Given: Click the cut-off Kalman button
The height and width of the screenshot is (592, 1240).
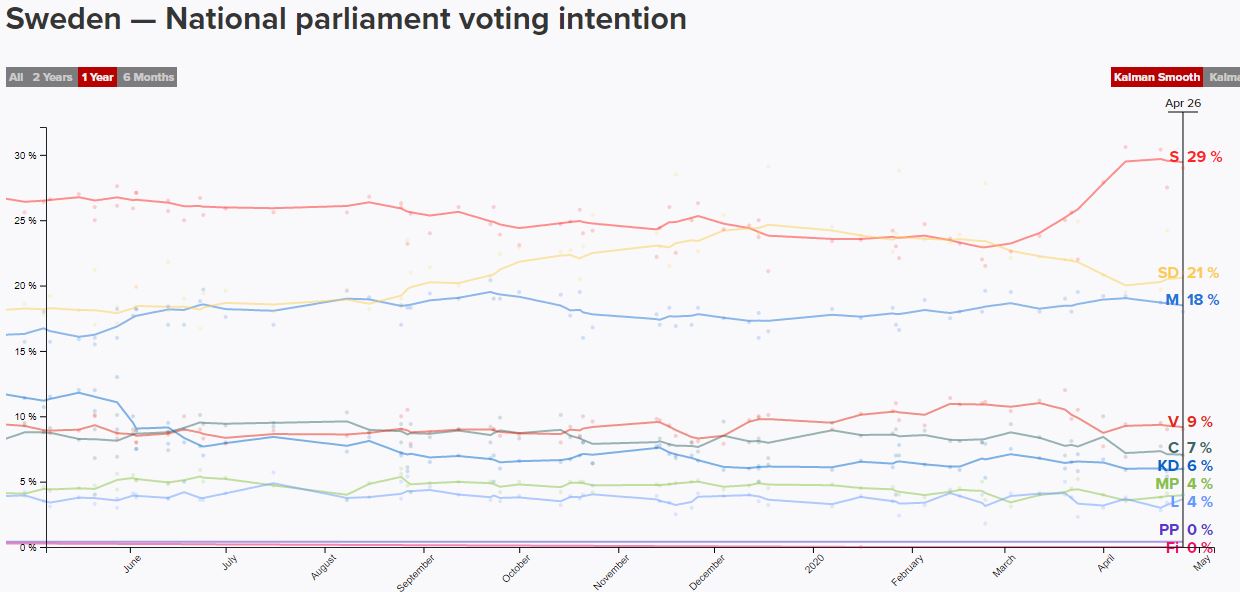Looking at the screenshot, I should pyautogui.click(x=1223, y=77).
